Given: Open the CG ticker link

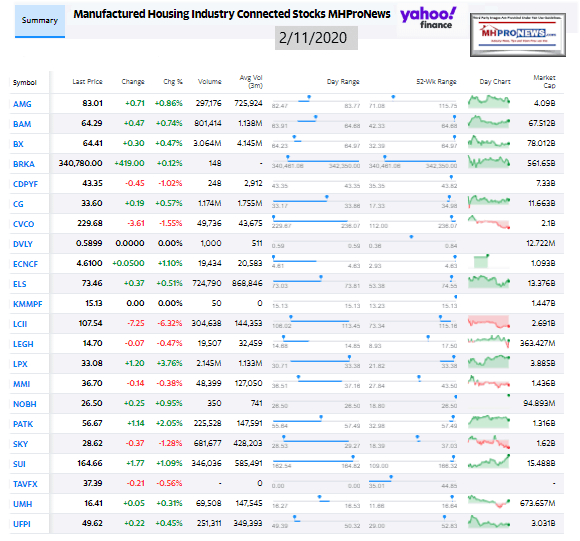Looking at the screenshot, I should pyautogui.click(x=18, y=204).
